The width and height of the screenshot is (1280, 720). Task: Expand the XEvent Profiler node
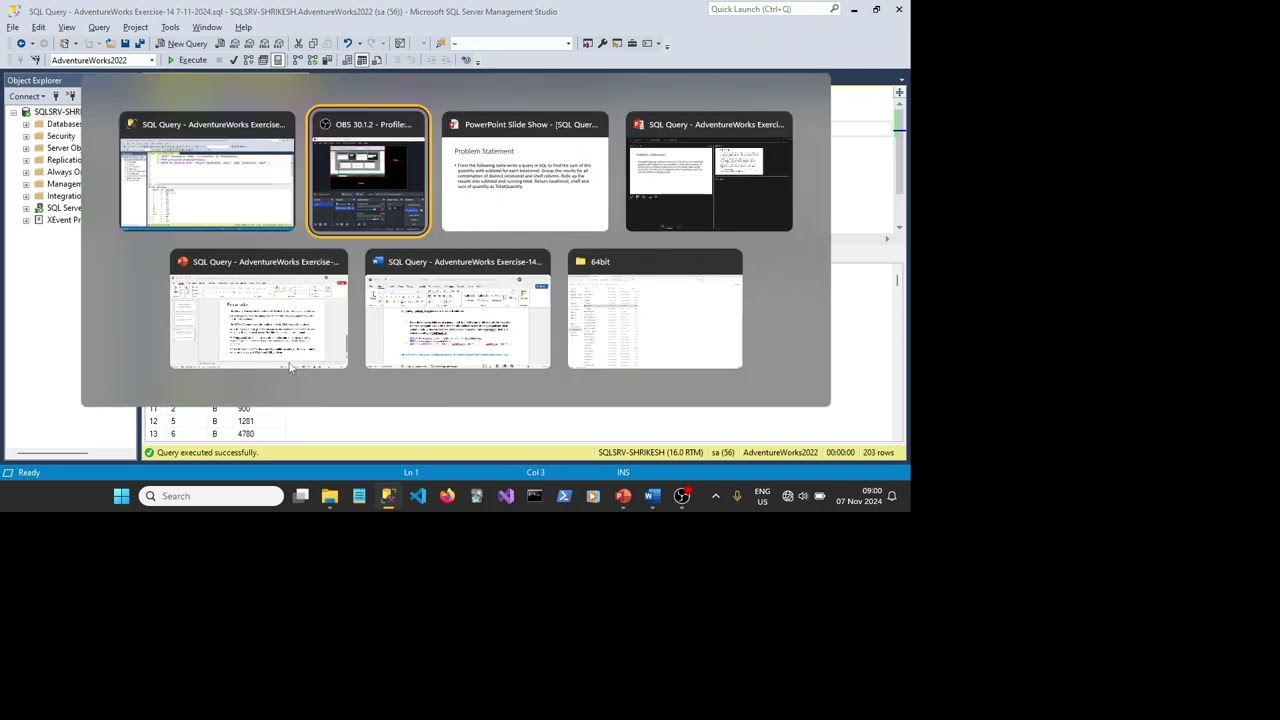point(26,220)
